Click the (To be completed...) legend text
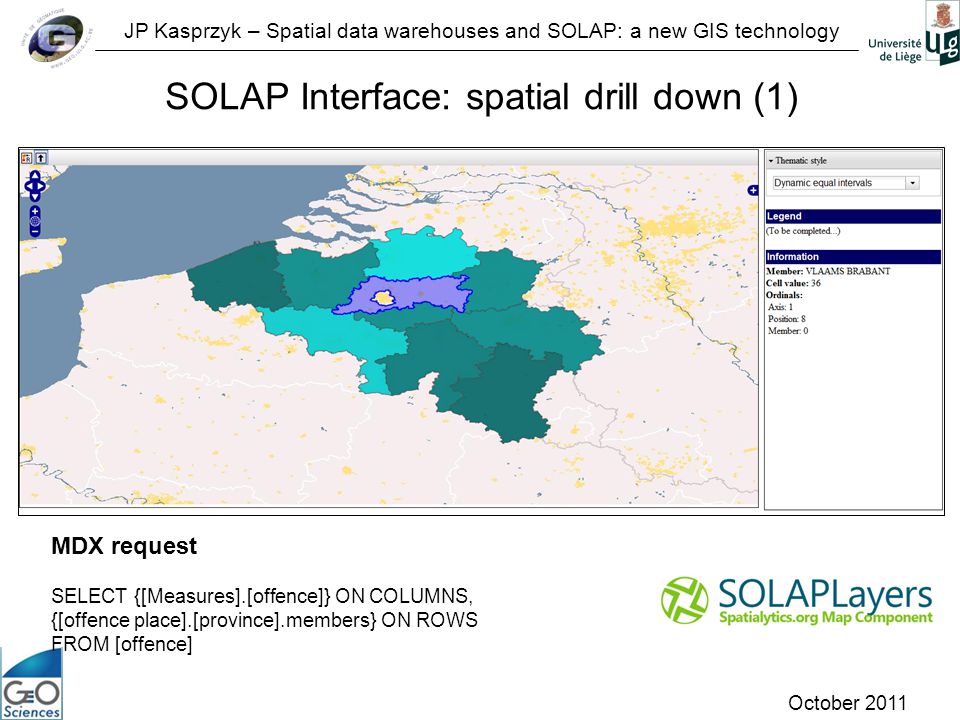This screenshot has width=960, height=720. click(x=803, y=231)
